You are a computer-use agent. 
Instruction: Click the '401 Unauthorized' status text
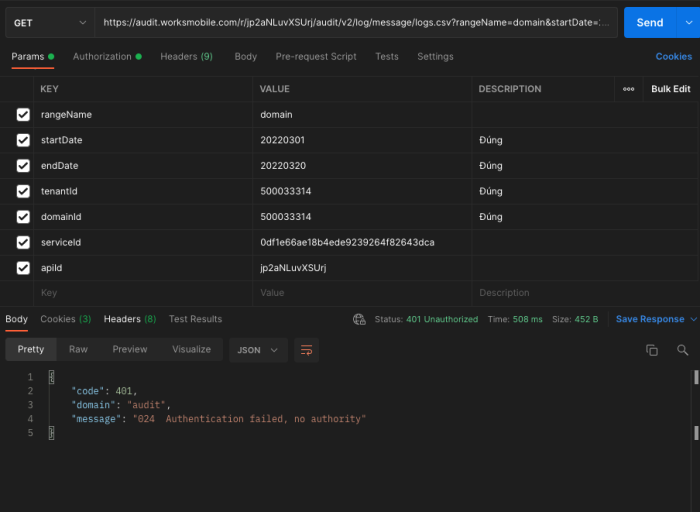pos(442,319)
